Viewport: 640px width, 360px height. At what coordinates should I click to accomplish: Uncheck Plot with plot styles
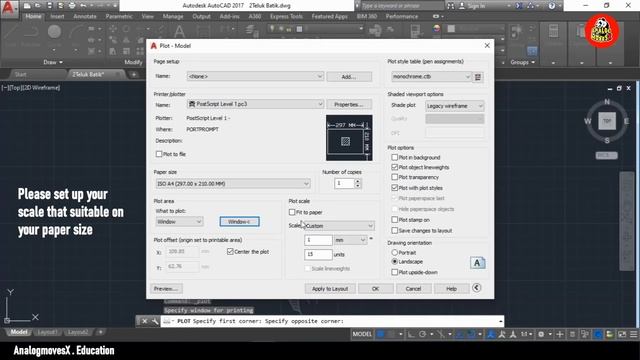point(394,188)
